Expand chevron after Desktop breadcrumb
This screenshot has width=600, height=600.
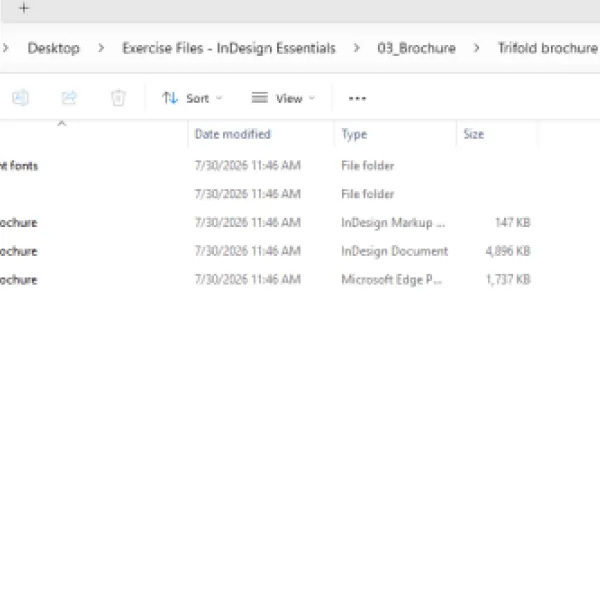[101, 48]
